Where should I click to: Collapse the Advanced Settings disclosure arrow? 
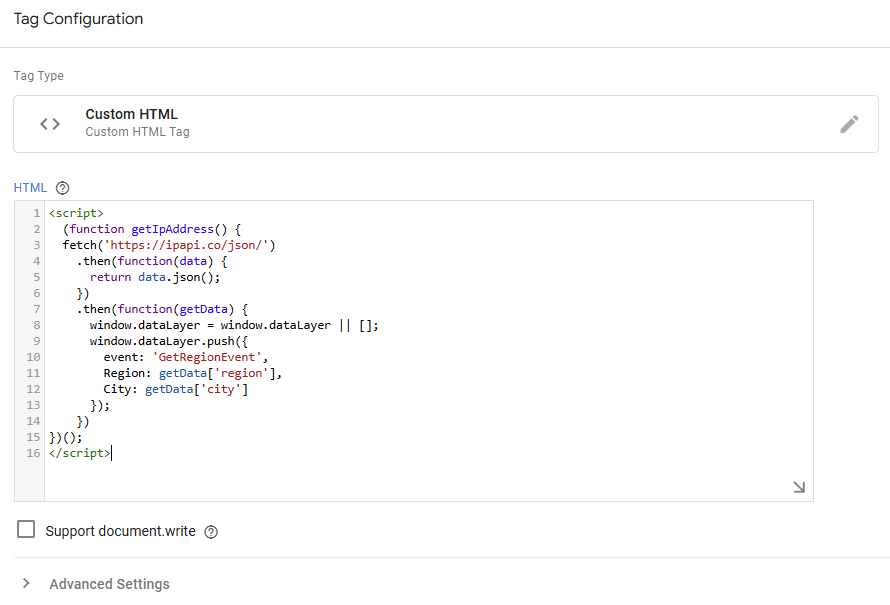pyautogui.click(x=26, y=583)
